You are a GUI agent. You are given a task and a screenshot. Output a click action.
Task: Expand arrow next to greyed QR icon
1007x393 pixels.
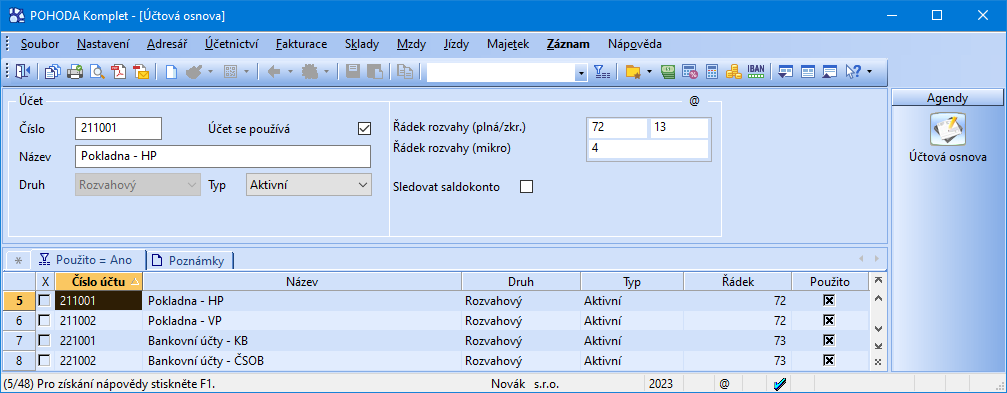pyautogui.click(x=247, y=72)
